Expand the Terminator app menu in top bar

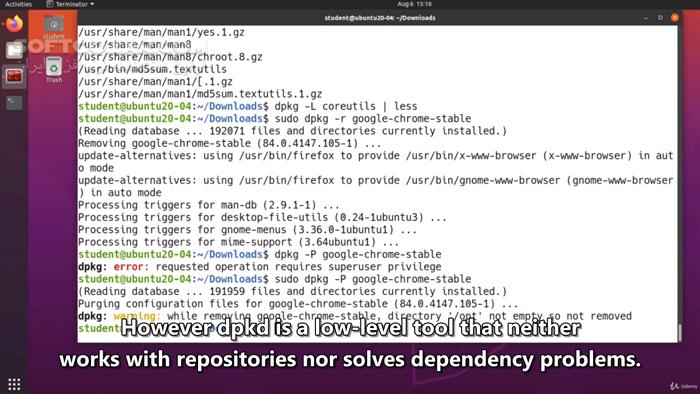[x=71, y=4]
